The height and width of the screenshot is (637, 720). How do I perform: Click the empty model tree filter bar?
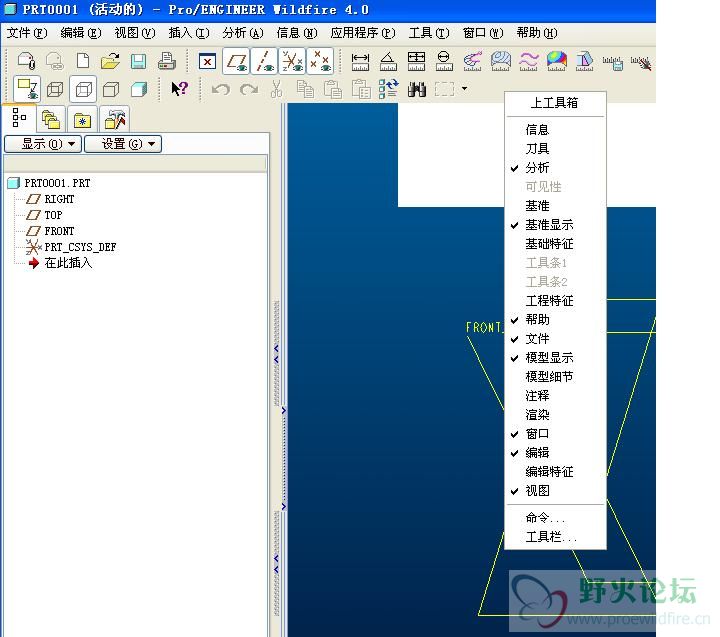coord(135,163)
